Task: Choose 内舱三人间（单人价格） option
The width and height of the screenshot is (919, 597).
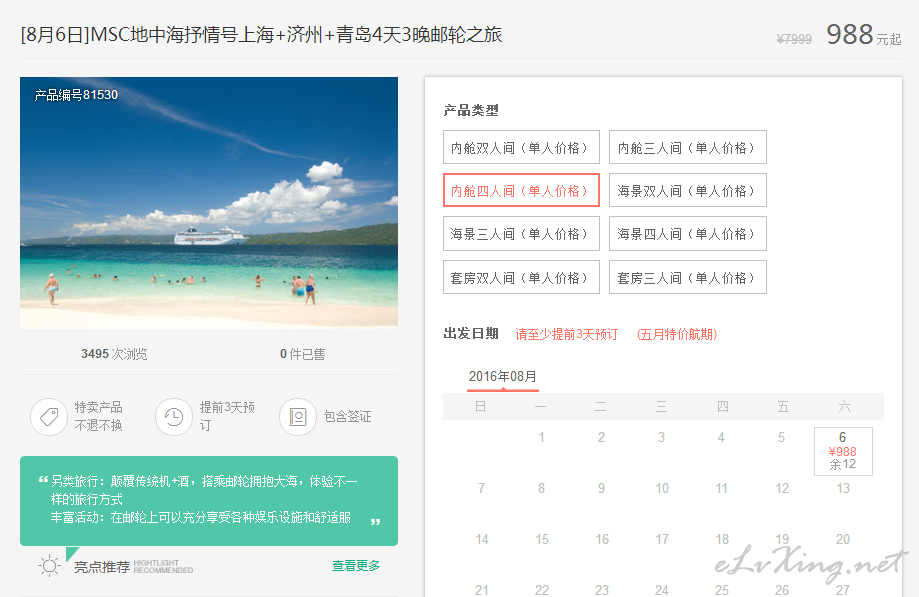Action: click(687, 147)
